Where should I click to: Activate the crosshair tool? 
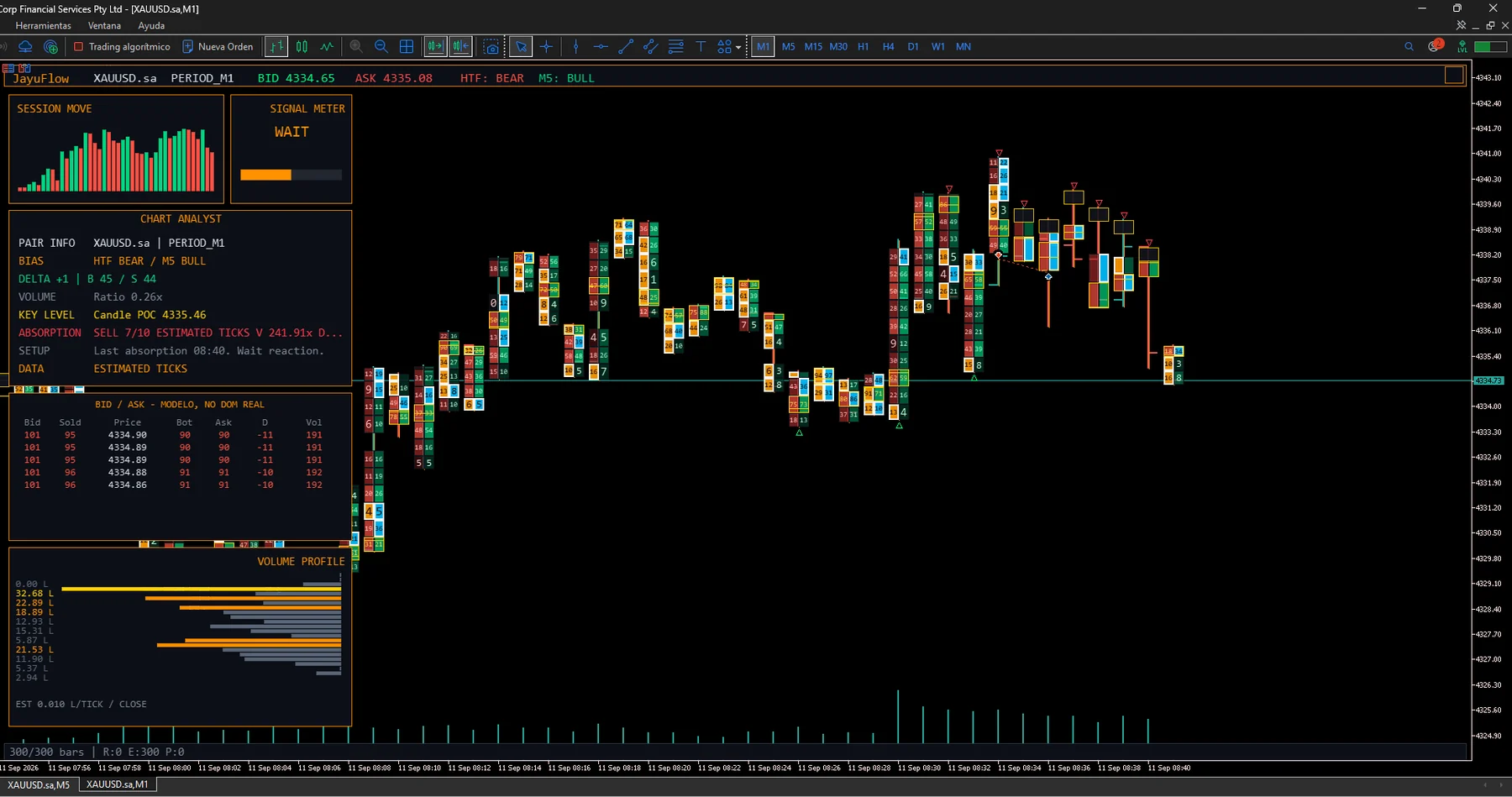click(x=546, y=47)
